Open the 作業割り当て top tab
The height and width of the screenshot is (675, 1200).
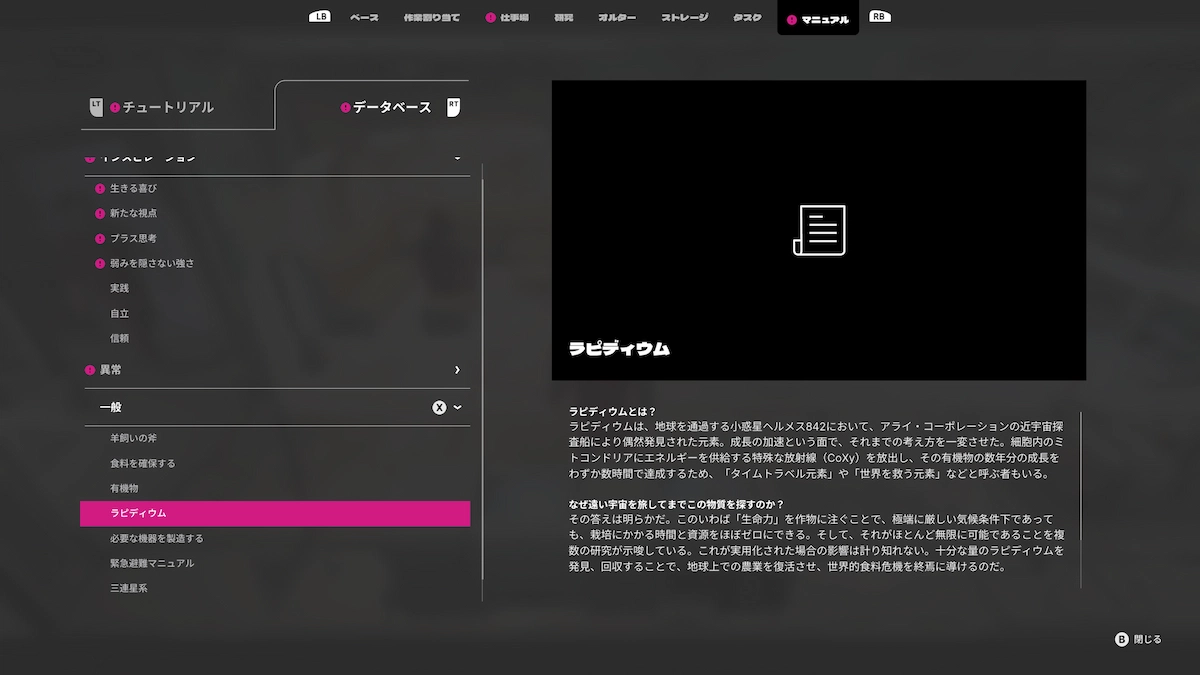432,18
